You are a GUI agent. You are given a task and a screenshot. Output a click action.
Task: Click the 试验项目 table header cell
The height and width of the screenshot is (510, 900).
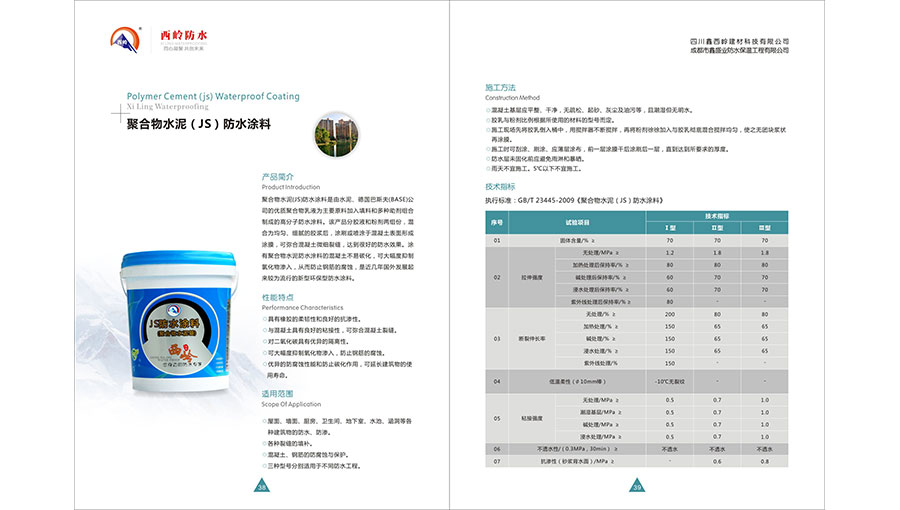click(577, 222)
